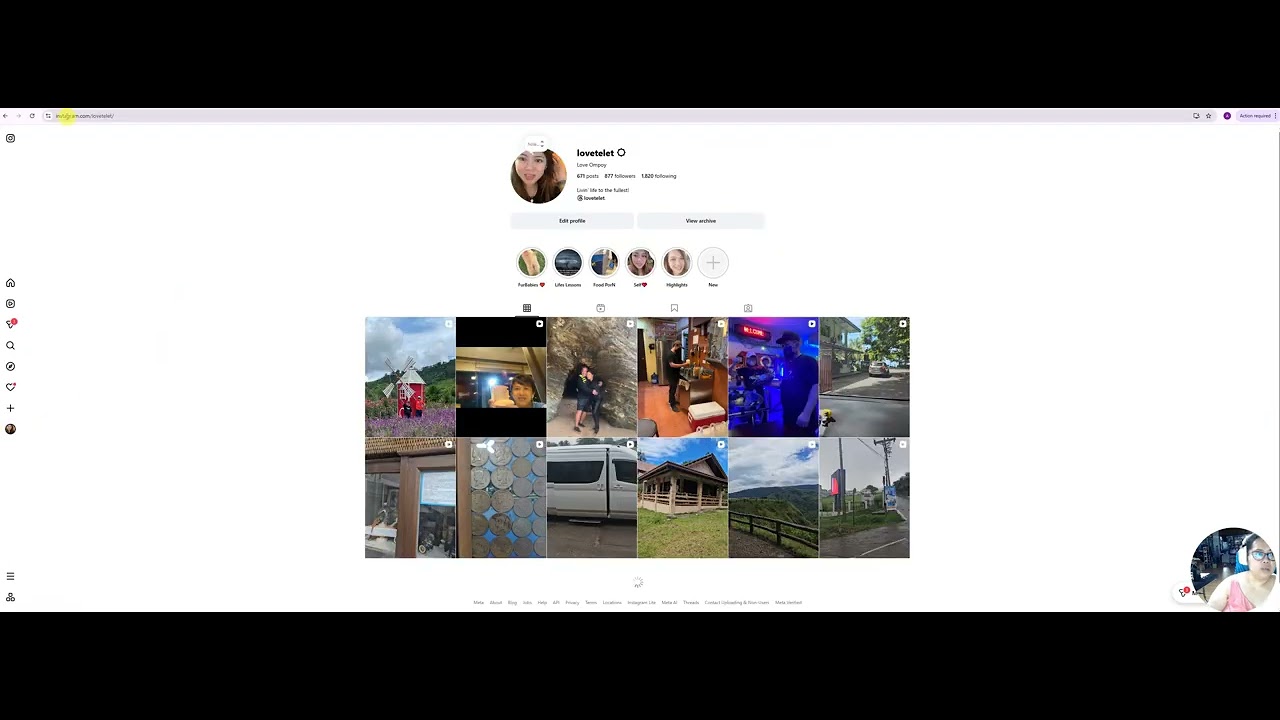
Task: Click Meta footer link
Action: [479, 603]
